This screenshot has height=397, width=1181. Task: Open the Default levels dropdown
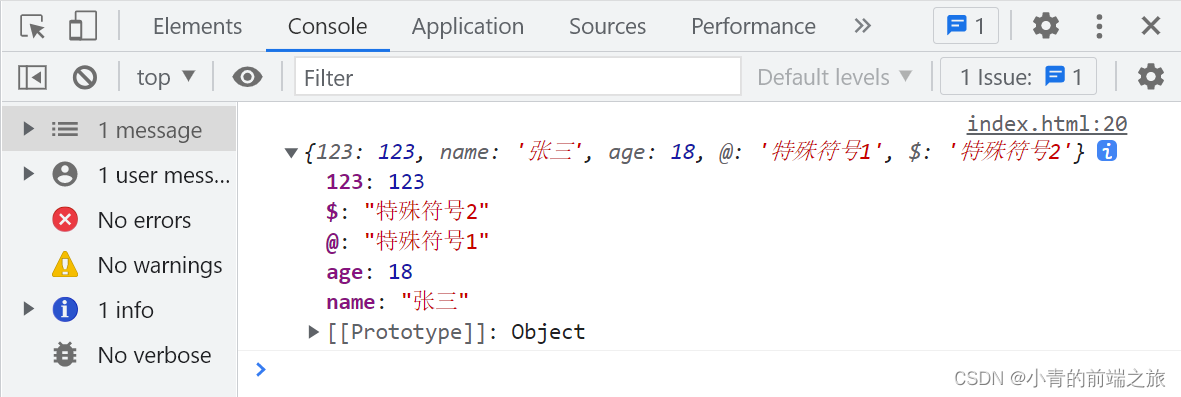[x=835, y=77]
